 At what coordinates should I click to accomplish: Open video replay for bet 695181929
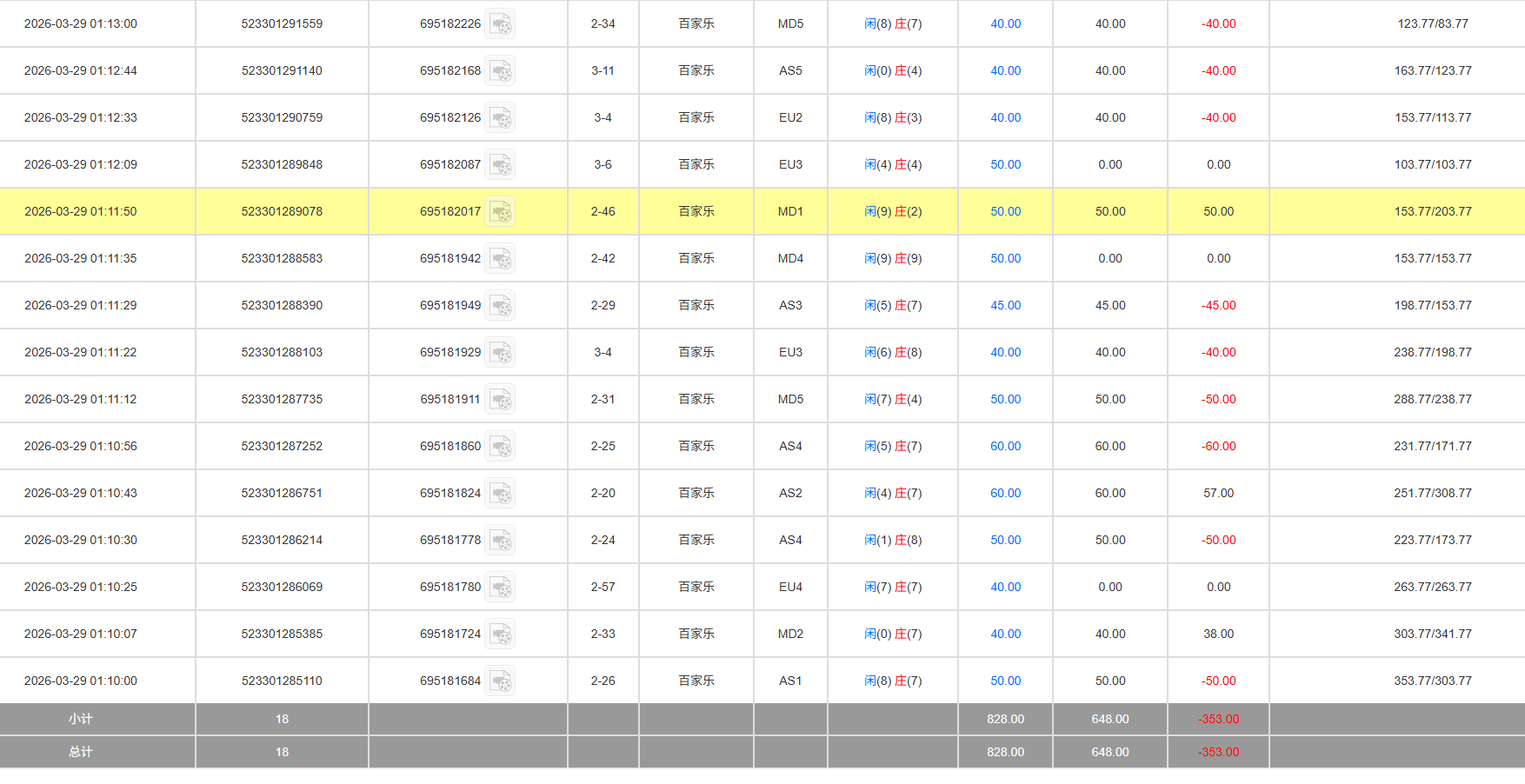coord(500,352)
